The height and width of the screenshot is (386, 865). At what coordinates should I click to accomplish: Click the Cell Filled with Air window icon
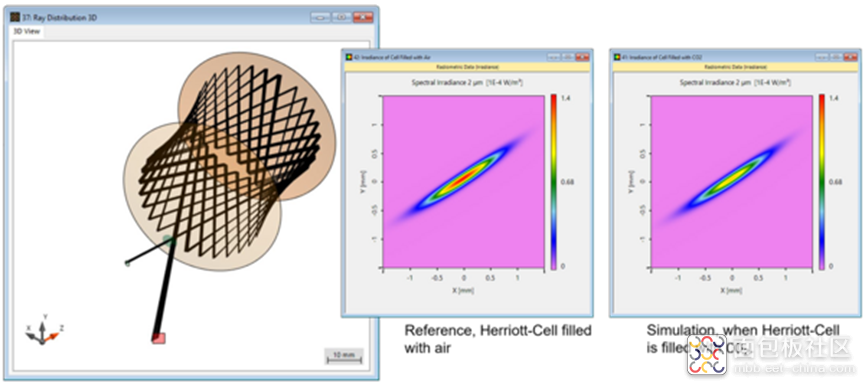point(349,57)
